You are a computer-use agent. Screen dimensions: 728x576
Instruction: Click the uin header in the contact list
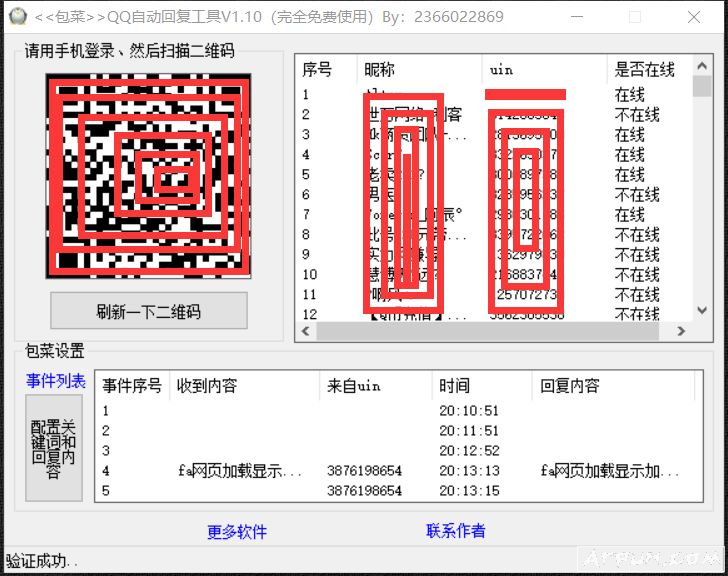point(544,70)
